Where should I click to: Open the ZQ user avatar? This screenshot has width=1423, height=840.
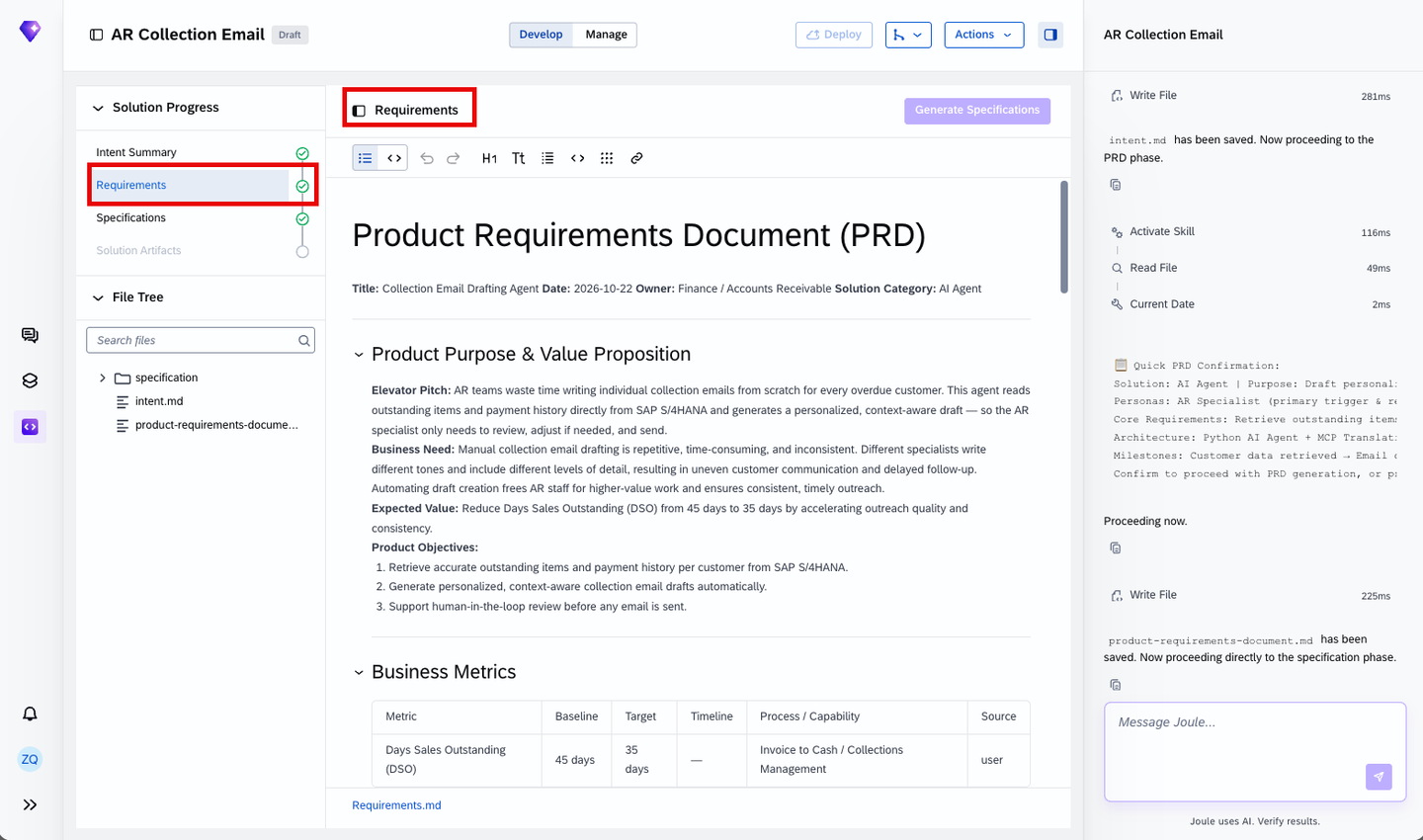point(30,759)
